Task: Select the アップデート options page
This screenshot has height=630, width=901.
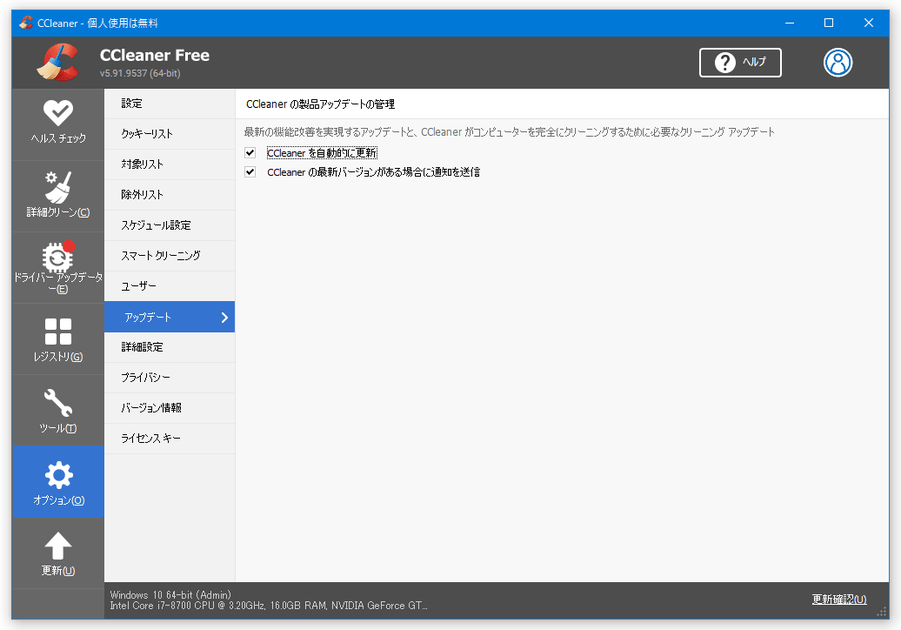Action: click(170, 317)
